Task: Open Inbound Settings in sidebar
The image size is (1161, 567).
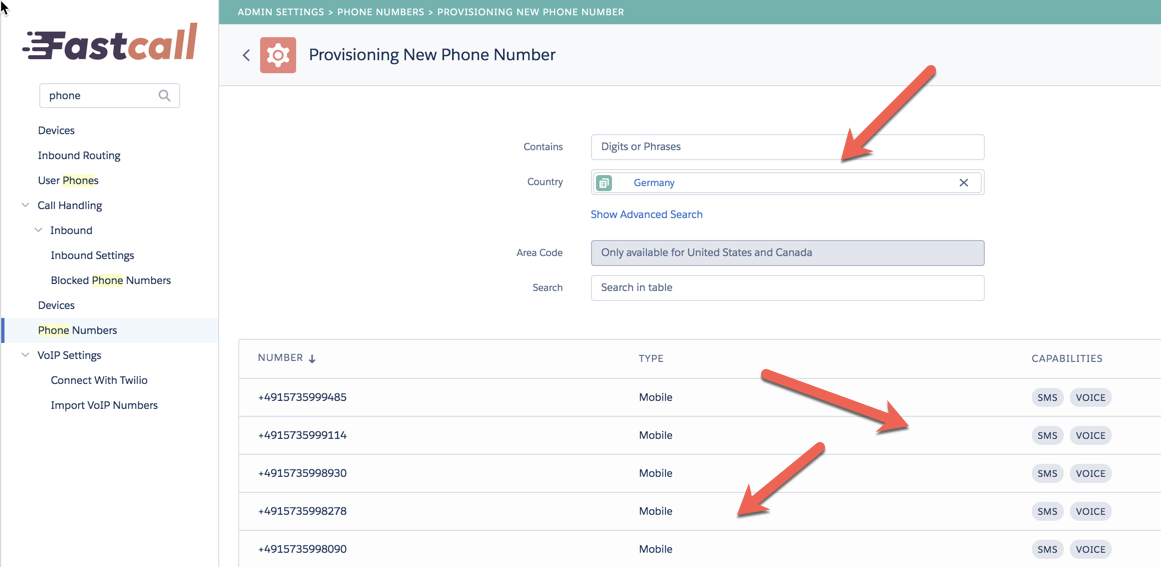Action: point(93,255)
